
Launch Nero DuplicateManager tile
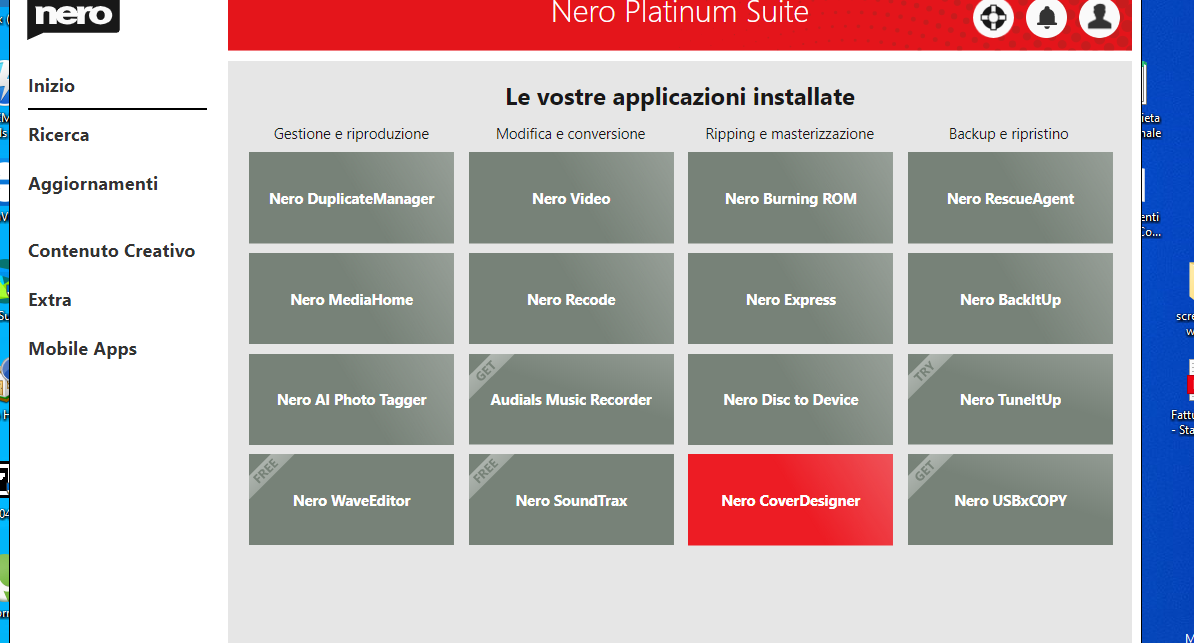351,198
